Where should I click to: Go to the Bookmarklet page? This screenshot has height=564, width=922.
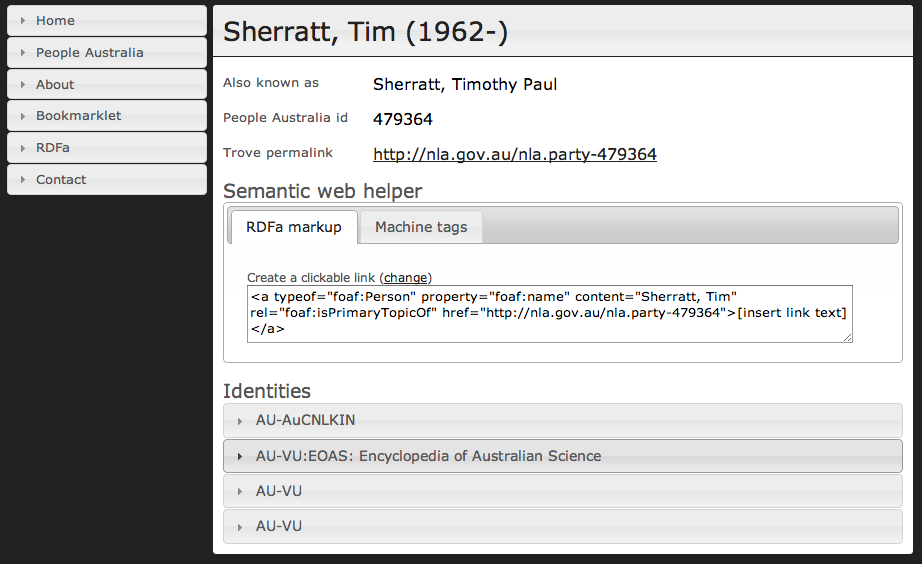[107, 116]
